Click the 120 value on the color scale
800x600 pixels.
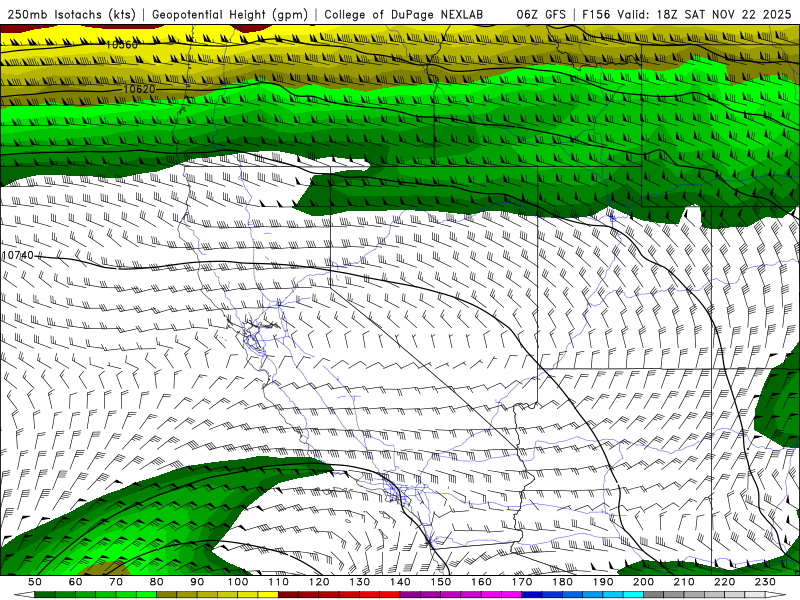click(x=319, y=582)
